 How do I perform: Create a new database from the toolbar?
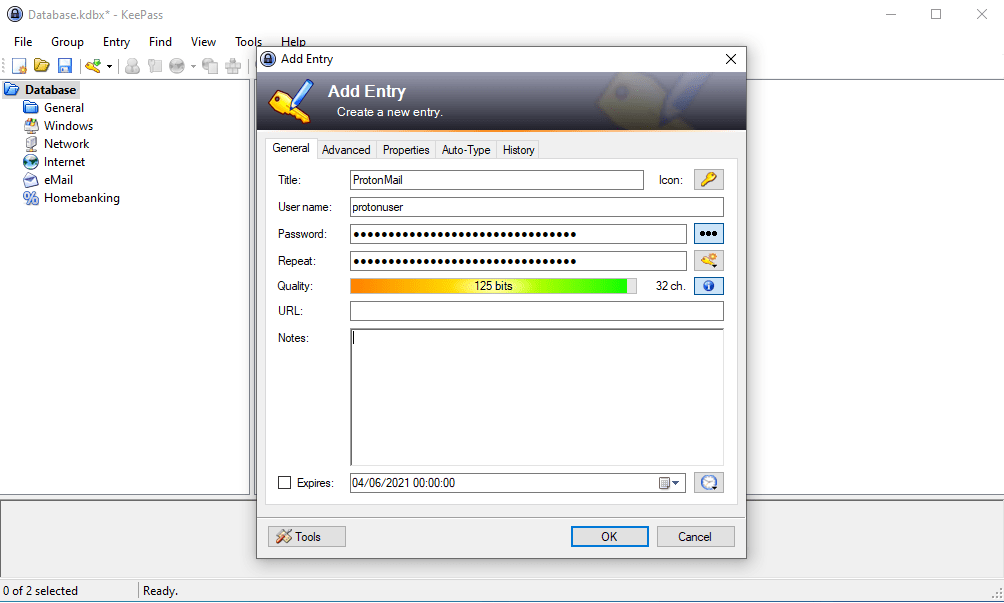tap(18, 65)
